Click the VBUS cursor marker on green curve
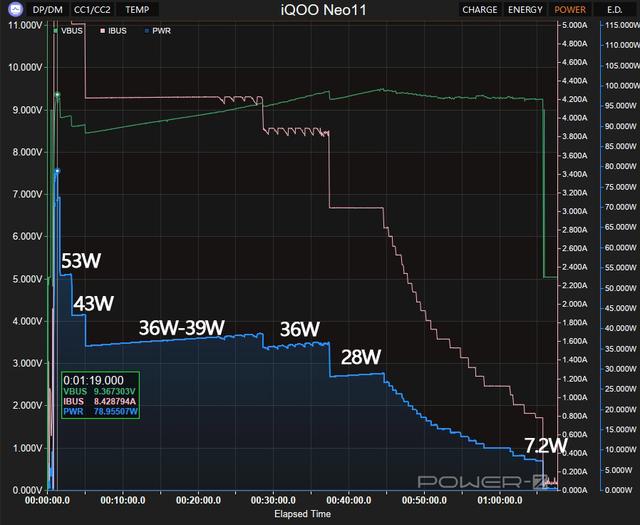The height and width of the screenshot is (525, 640). 58,95
